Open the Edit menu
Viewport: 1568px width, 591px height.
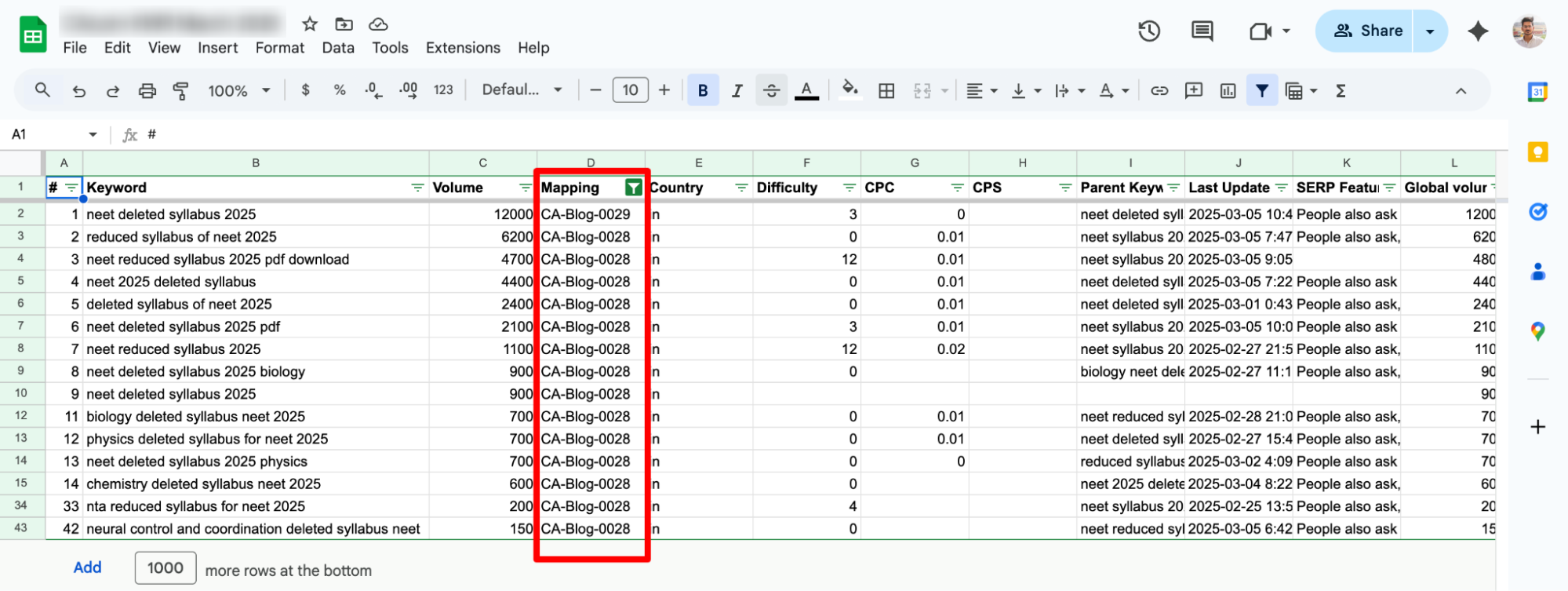[117, 48]
